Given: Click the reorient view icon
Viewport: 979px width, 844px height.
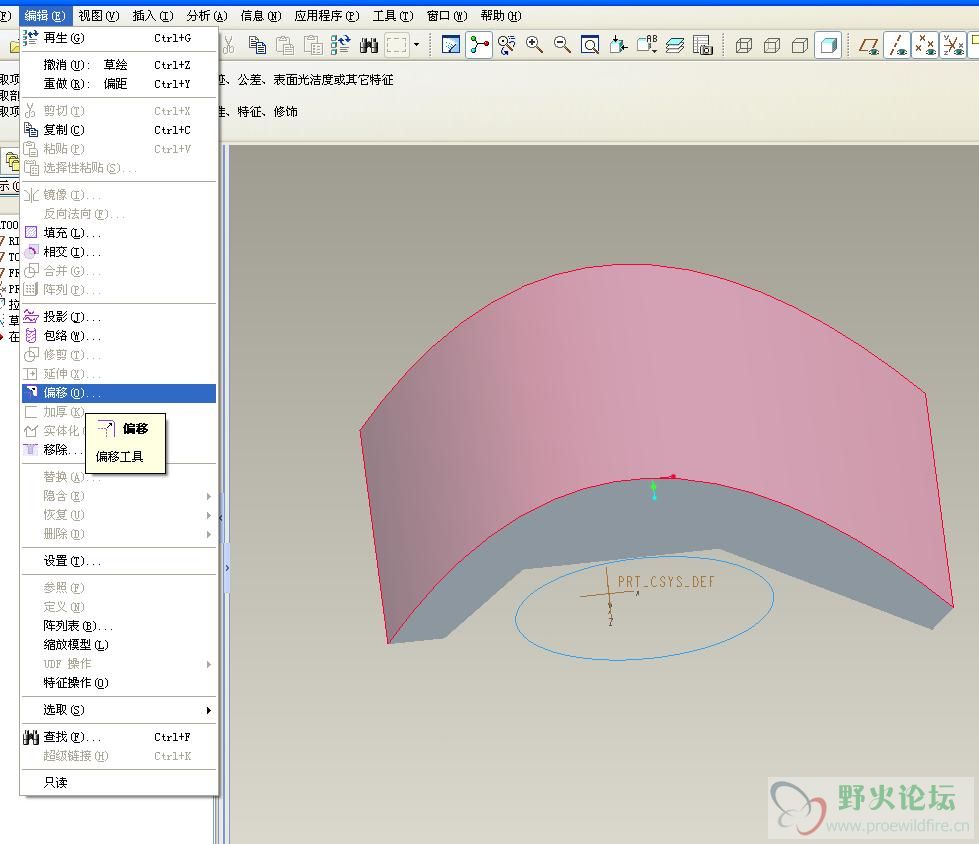Looking at the screenshot, I should tap(618, 45).
